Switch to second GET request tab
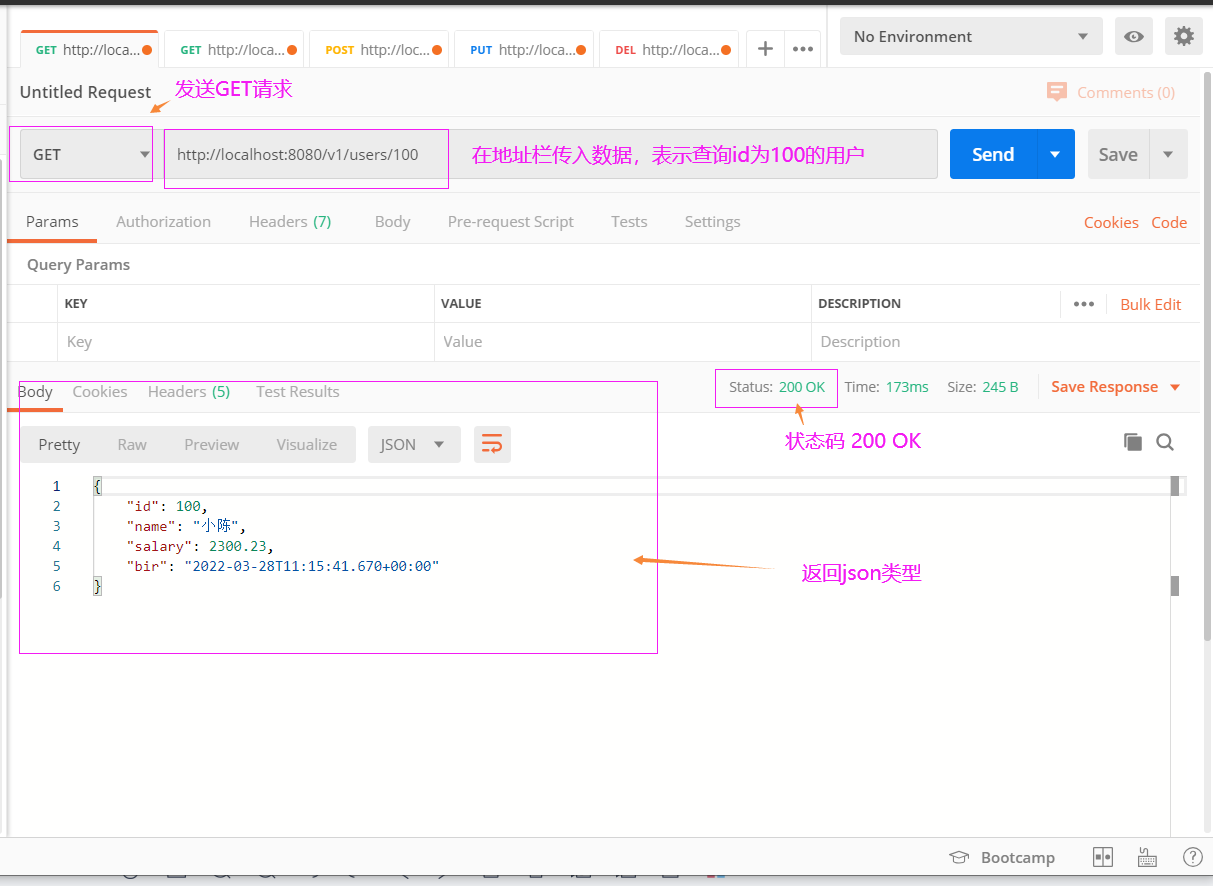Image resolution: width=1213 pixels, height=886 pixels. [x=236, y=49]
